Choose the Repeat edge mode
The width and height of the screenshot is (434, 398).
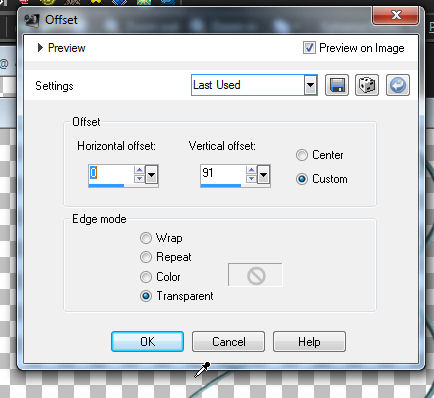coord(146,257)
